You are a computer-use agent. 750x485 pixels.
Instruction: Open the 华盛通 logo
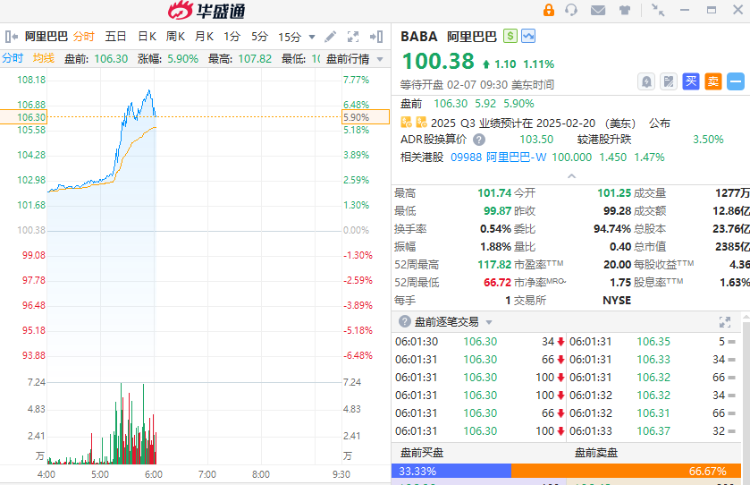pos(207,11)
